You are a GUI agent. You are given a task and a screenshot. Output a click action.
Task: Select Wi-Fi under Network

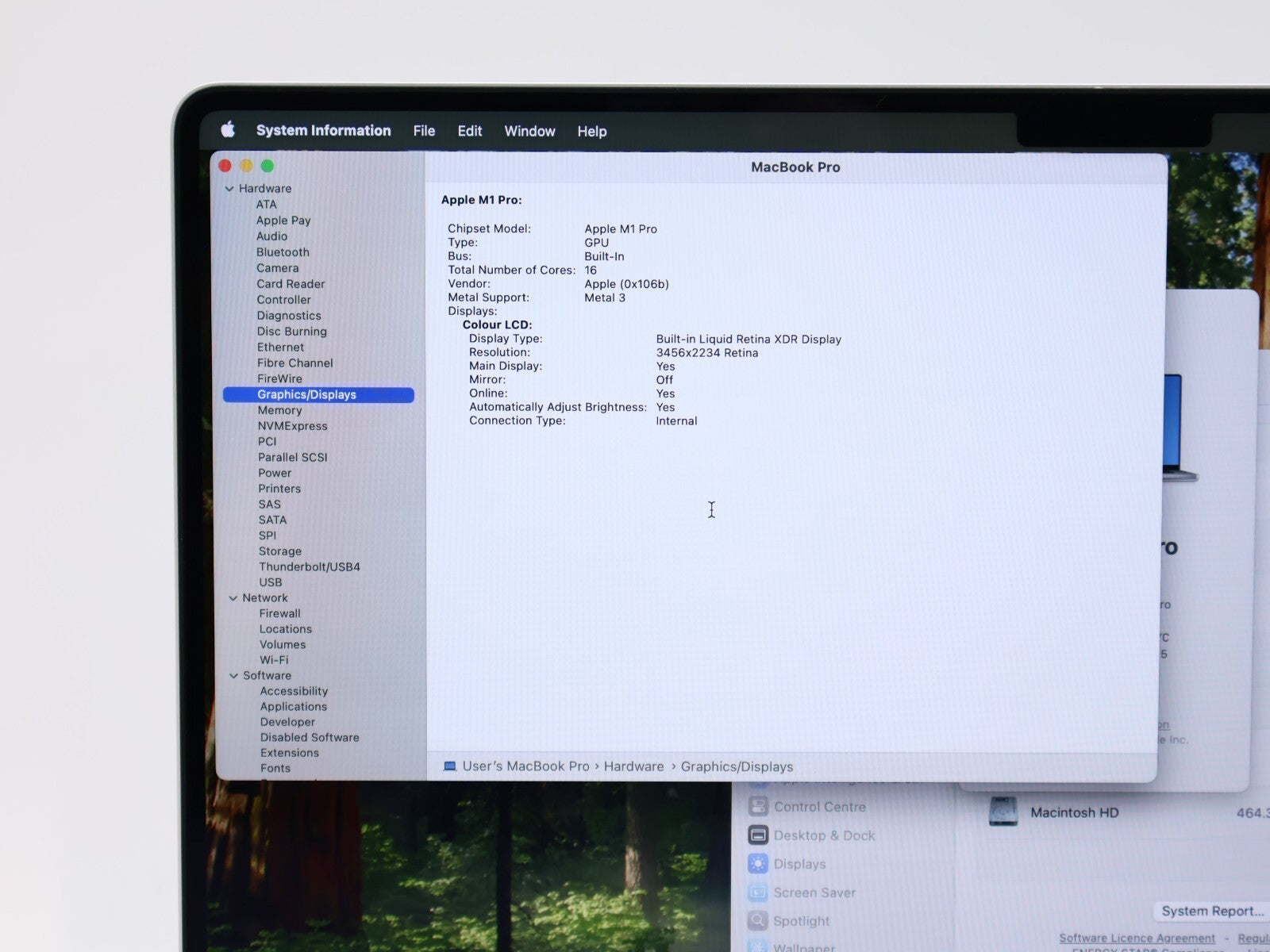[x=274, y=660]
